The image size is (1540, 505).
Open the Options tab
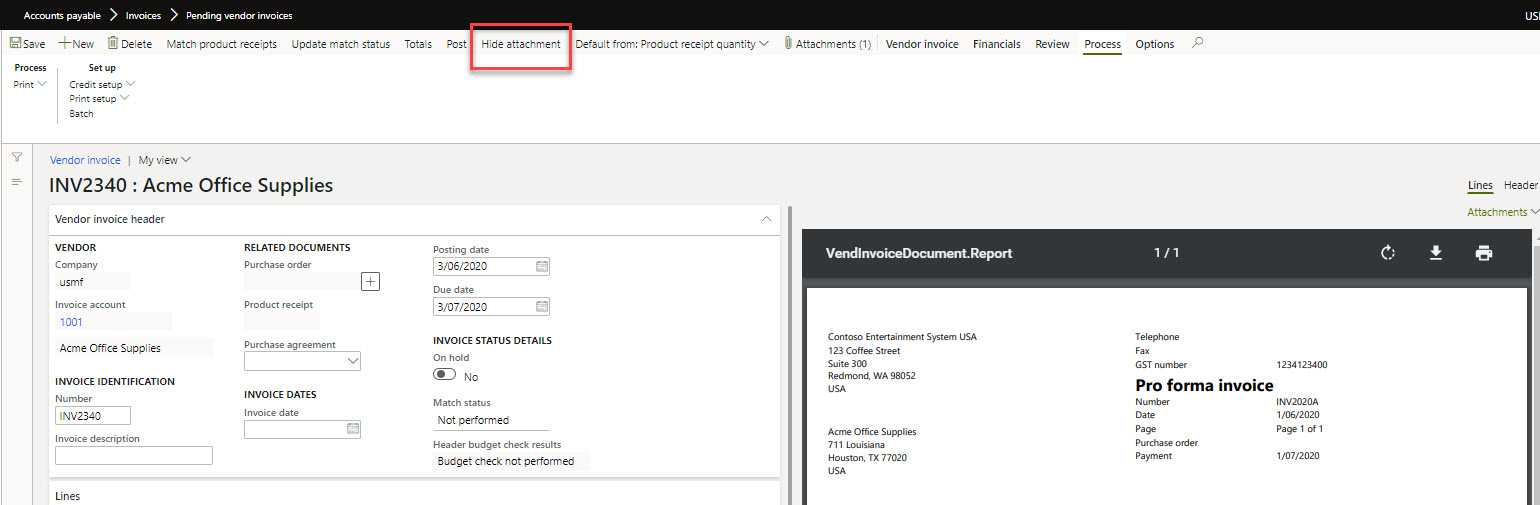pos(1155,44)
